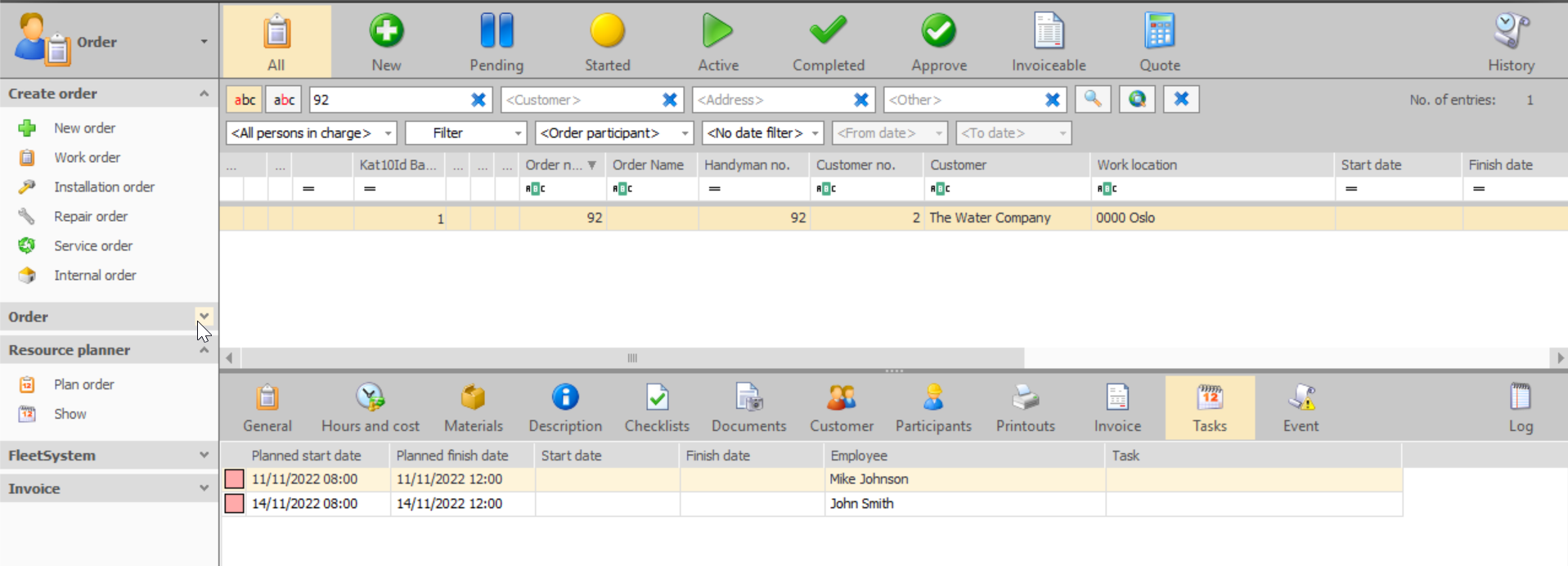The image size is (1568, 566).
Task: Clear all search filters button
Action: [1181, 99]
